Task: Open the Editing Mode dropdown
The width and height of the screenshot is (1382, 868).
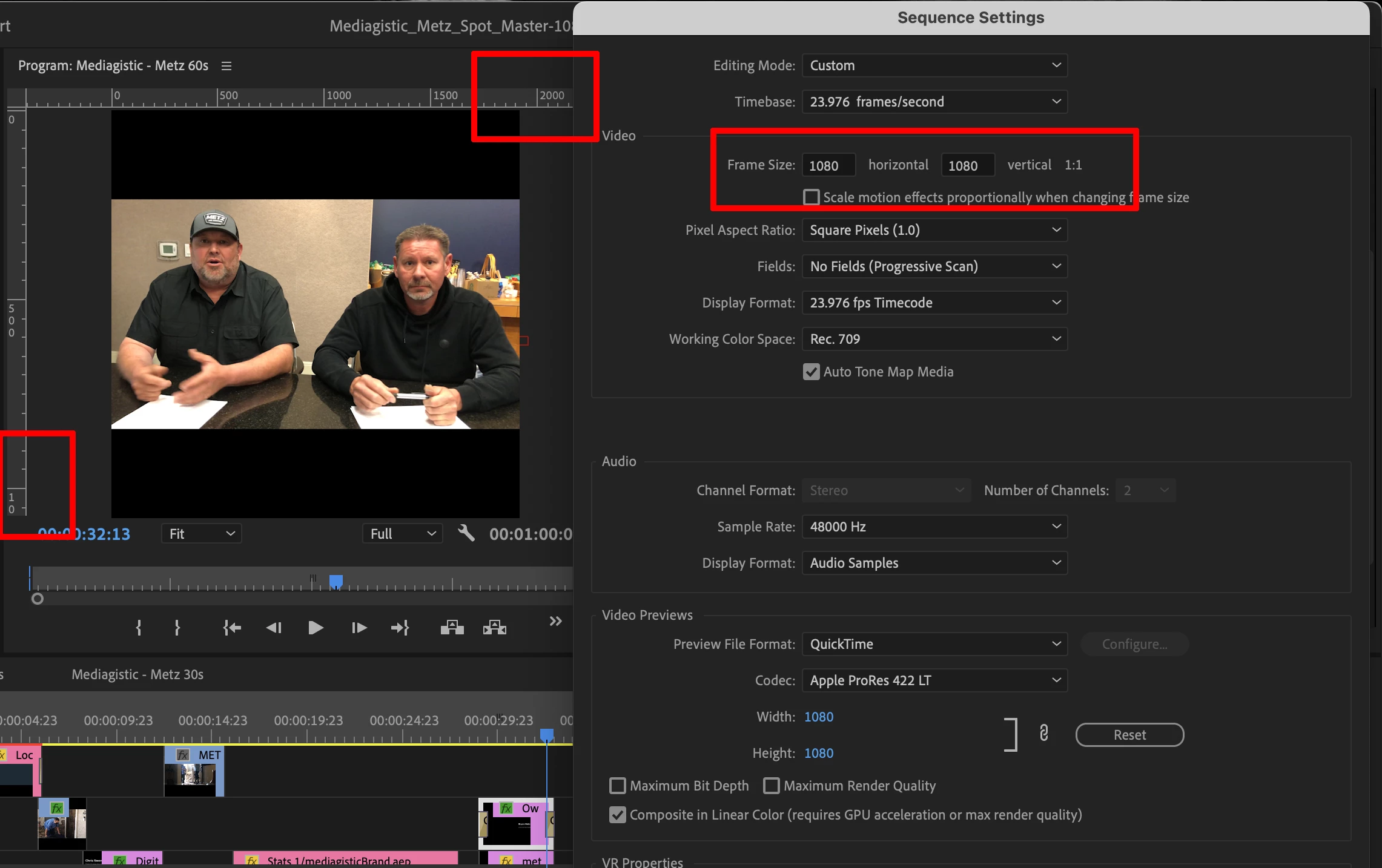Action: tap(934, 65)
